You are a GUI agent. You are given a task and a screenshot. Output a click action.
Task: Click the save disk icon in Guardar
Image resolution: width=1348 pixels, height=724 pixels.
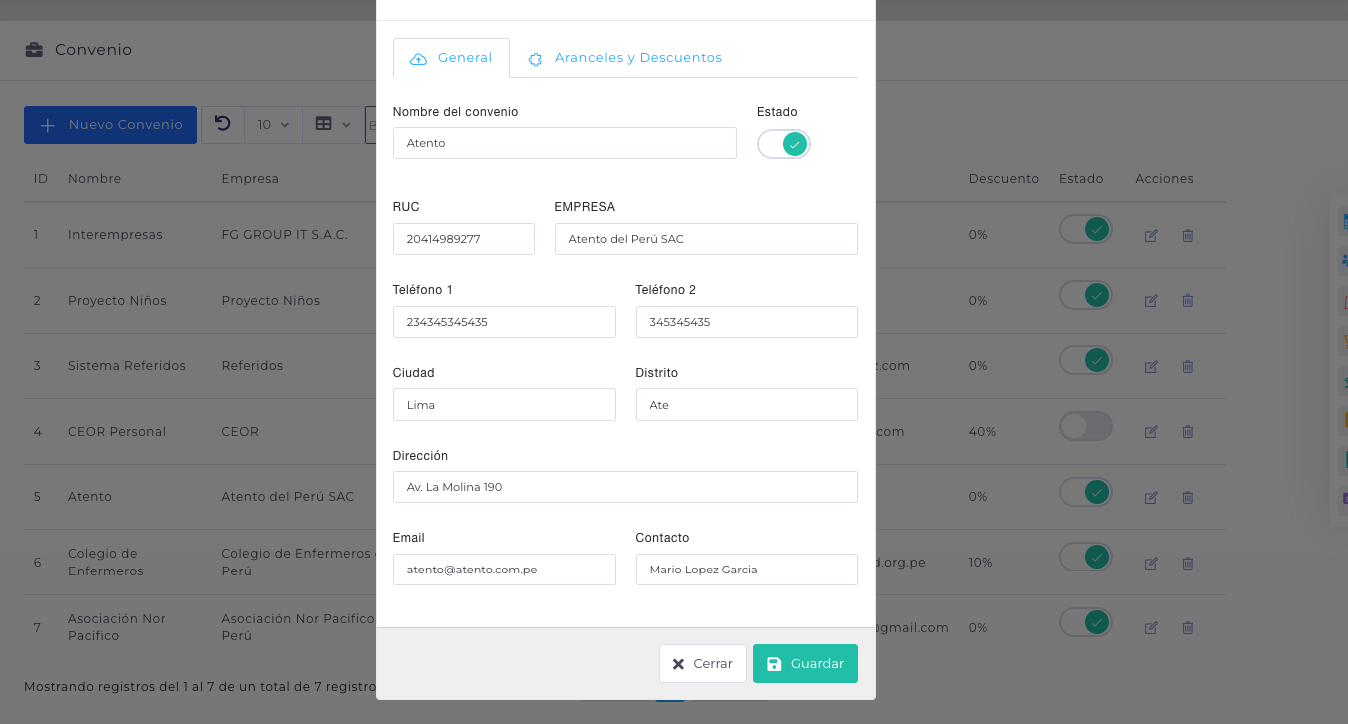[774, 664]
